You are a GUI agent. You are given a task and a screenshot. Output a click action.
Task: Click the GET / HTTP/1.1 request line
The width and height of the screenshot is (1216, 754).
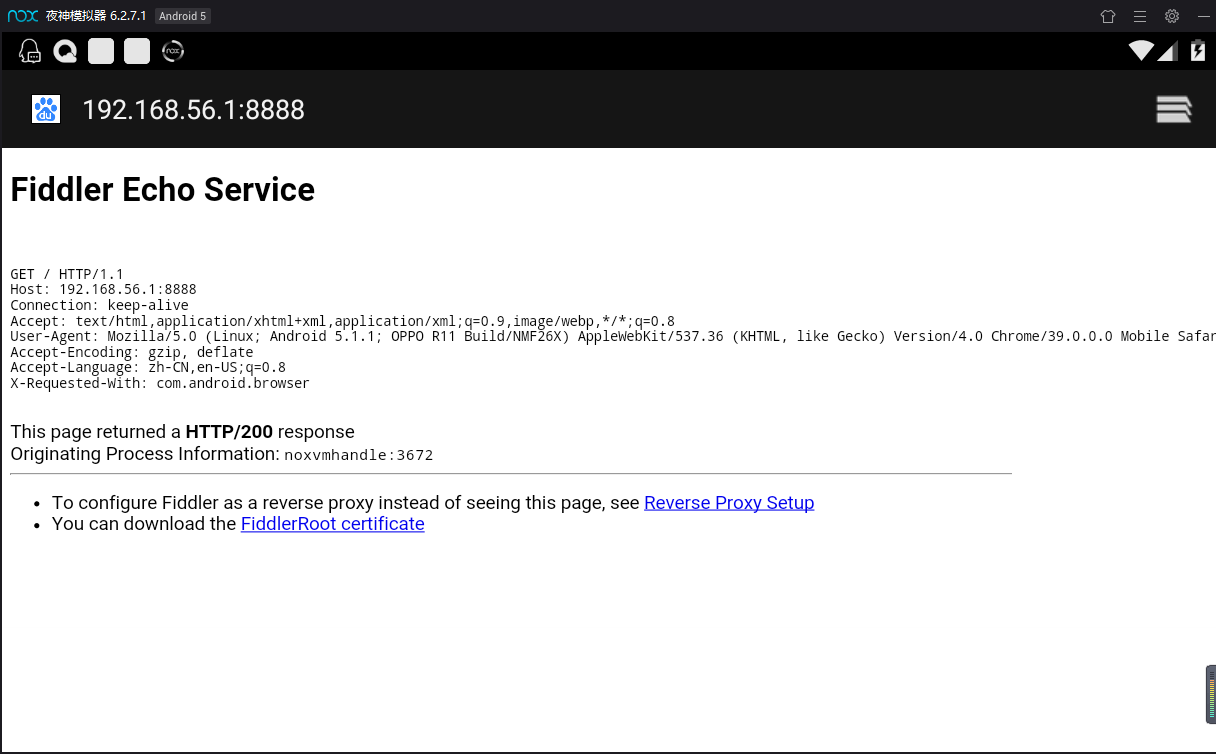tap(67, 274)
